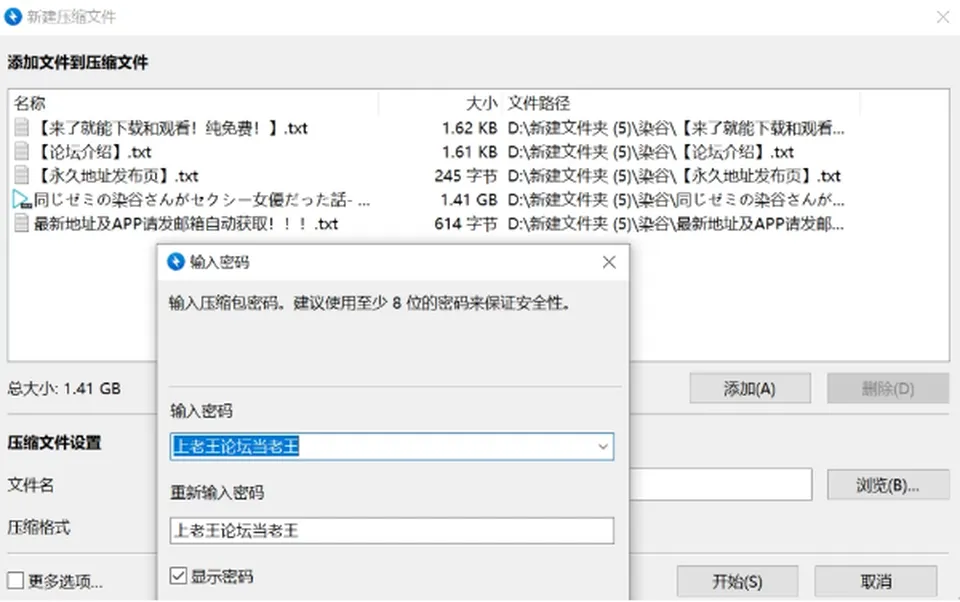Select the 【论坛介绍】.txt file row
This screenshot has width=960, height=602.
click(x=429, y=152)
